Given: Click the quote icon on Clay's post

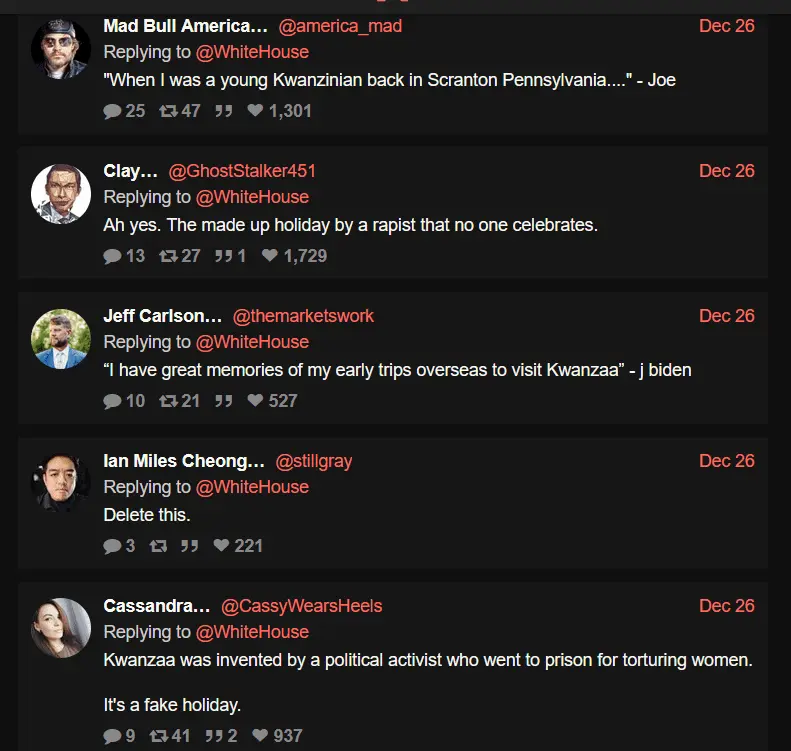Looking at the screenshot, I should tap(223, 256).
